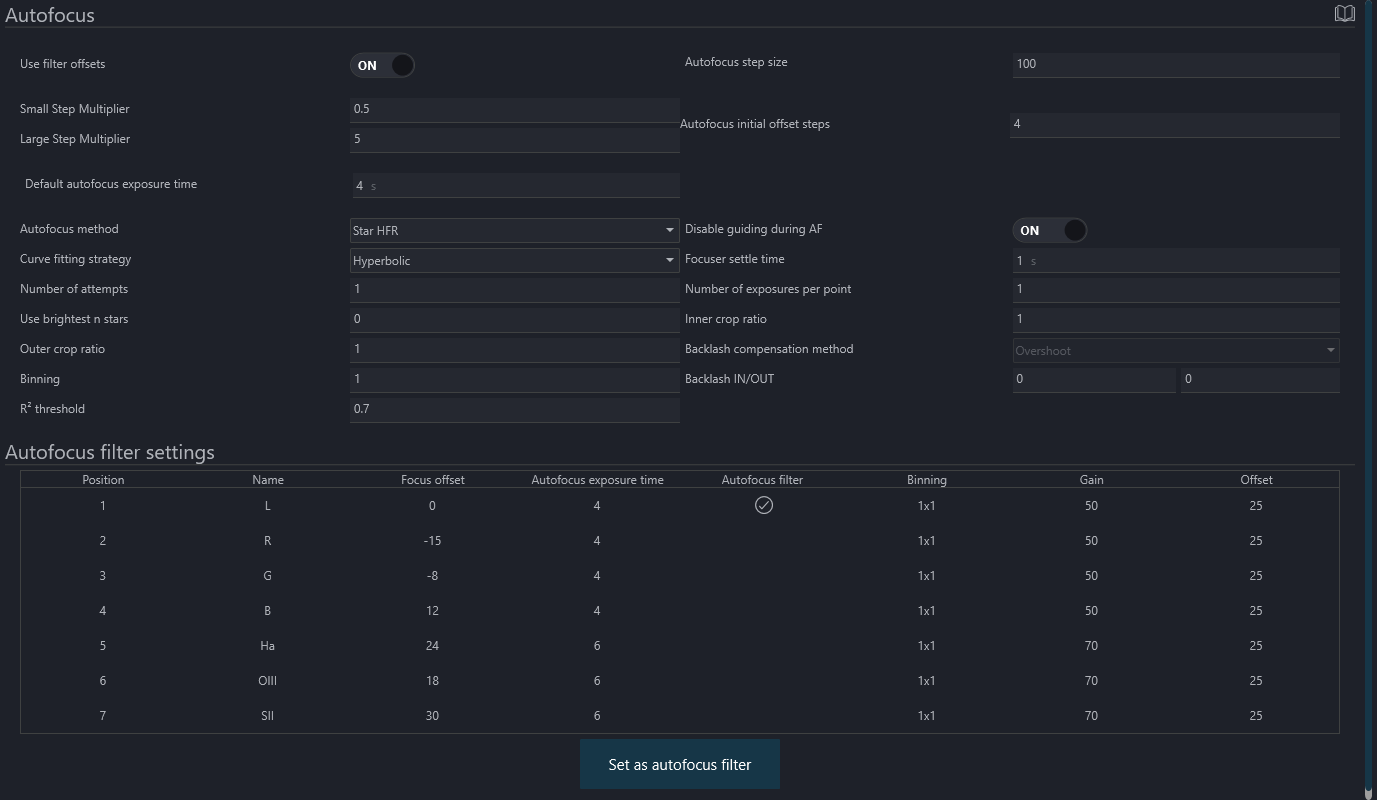This screenshot has height=800, width=1377.
Task: Click the exposure time 6 in OIII row
Action: click(x=597, y=681)
